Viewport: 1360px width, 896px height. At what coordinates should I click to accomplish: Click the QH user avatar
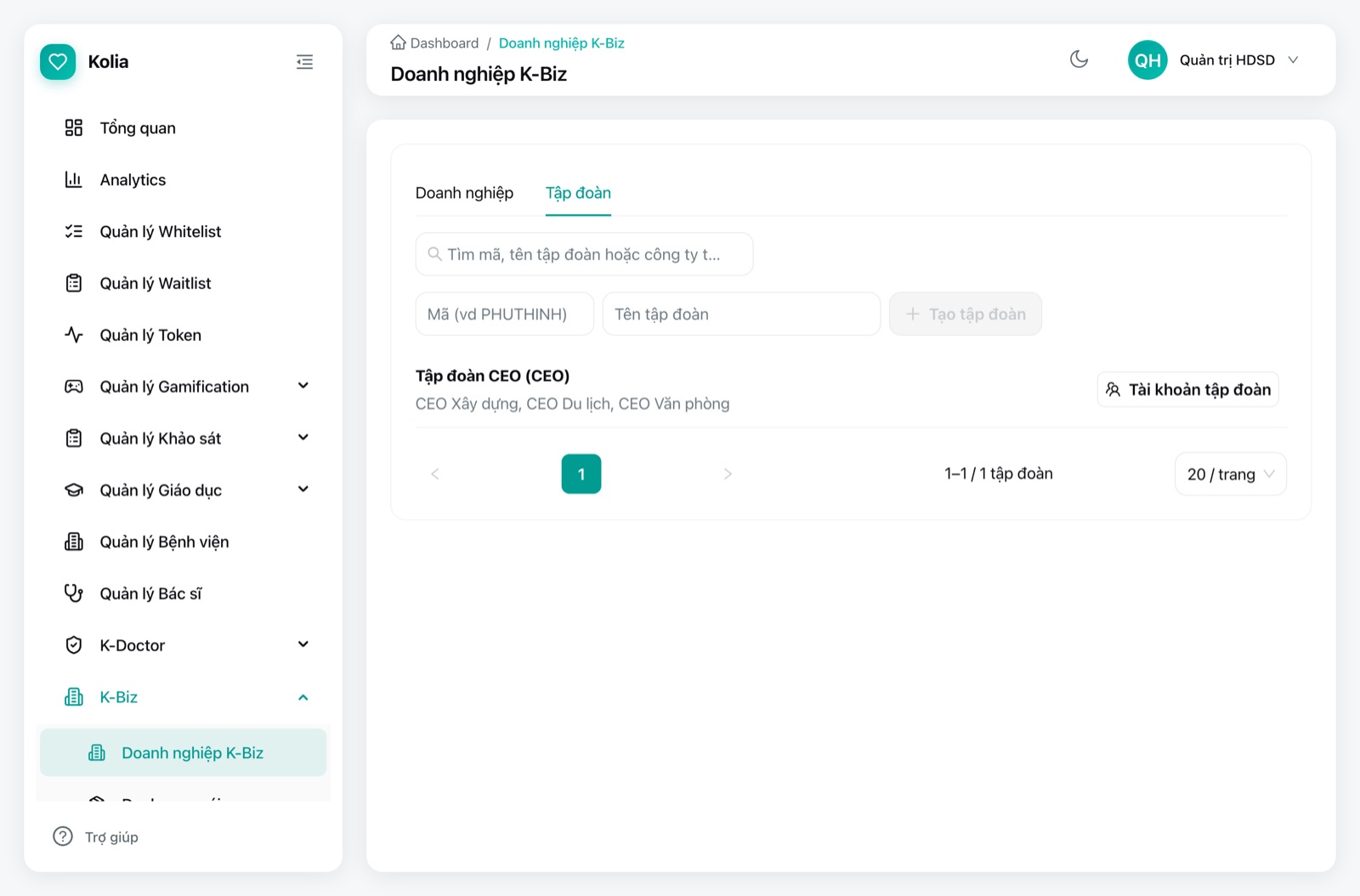[1147, 60]
